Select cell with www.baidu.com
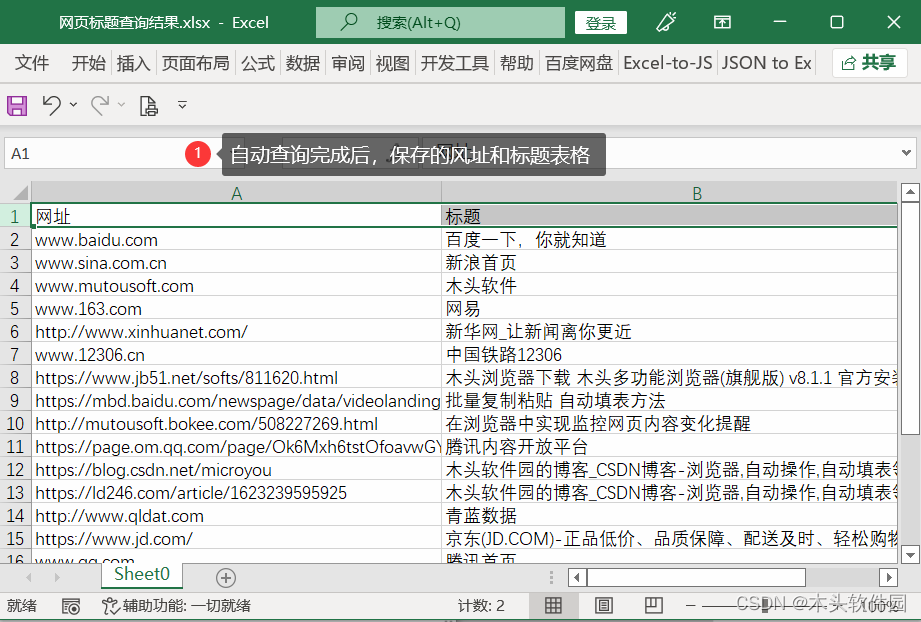 tap(236, 240)
